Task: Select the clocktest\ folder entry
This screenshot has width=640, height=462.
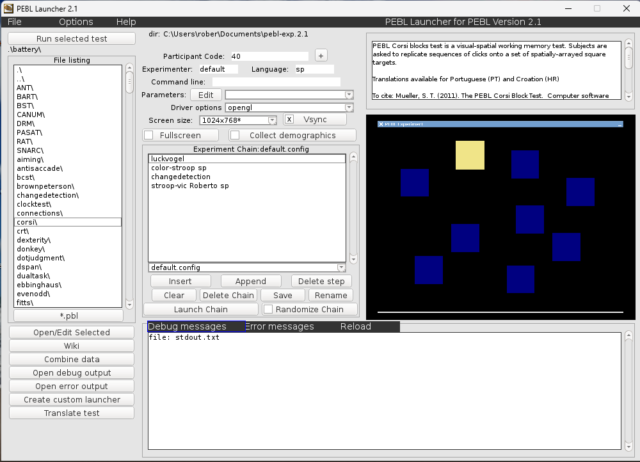Action: [68, 204]
